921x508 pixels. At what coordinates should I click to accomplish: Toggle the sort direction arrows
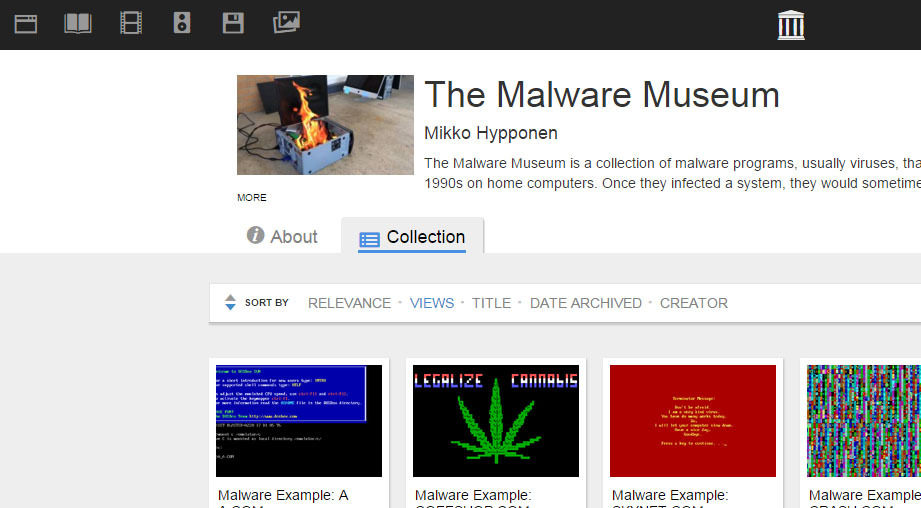(x=230, y=302)
